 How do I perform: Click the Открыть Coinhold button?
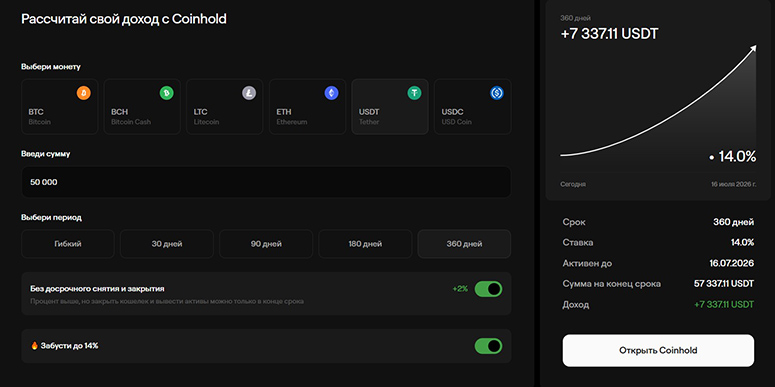pyautogui.click(x=658, y=350)
